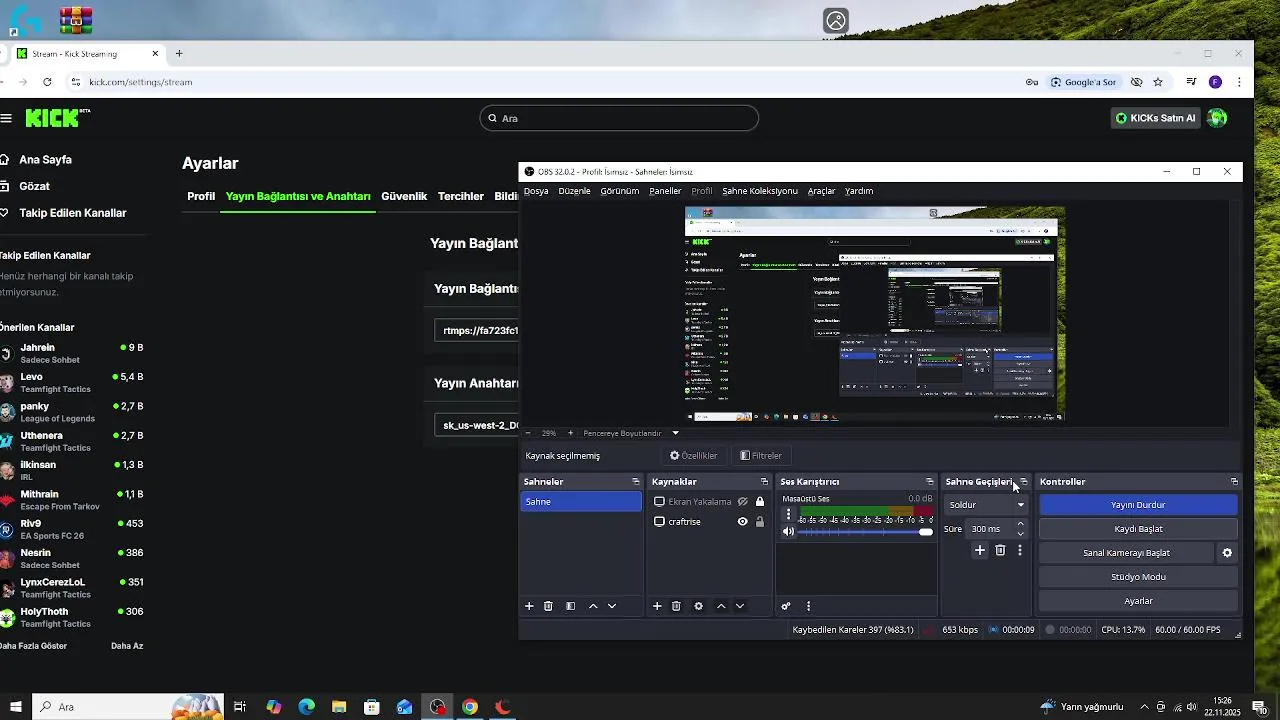
Task: Toggle lock on Ekran Yakalama source
Action: click(760, 502)
